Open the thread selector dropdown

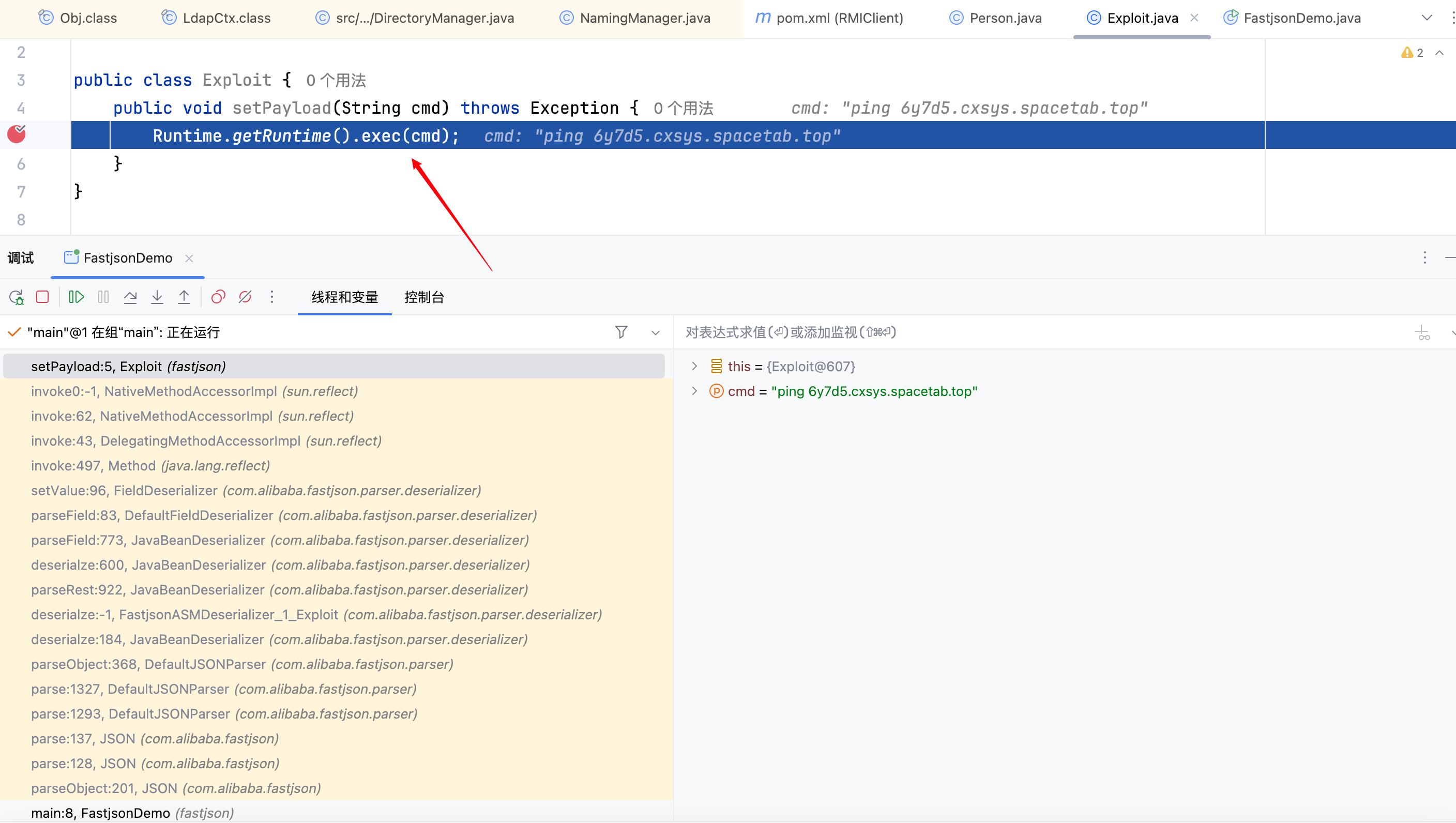(x=656, y=332)
